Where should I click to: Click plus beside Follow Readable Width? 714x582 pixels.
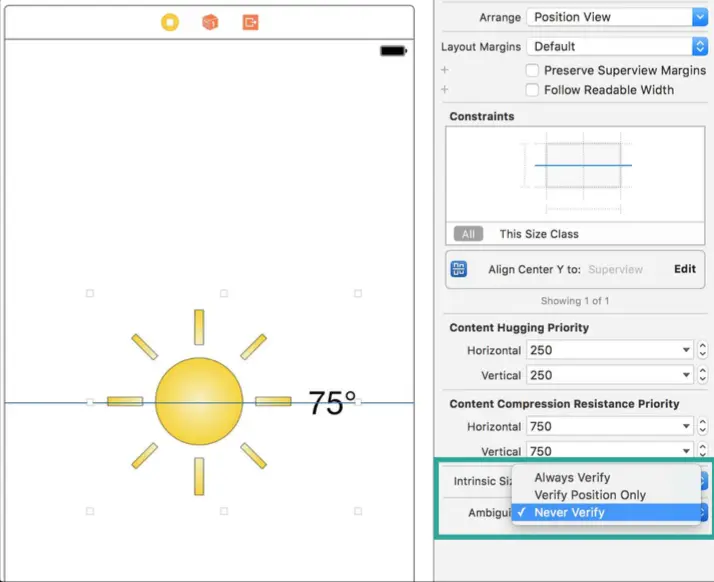pos(445,89)
